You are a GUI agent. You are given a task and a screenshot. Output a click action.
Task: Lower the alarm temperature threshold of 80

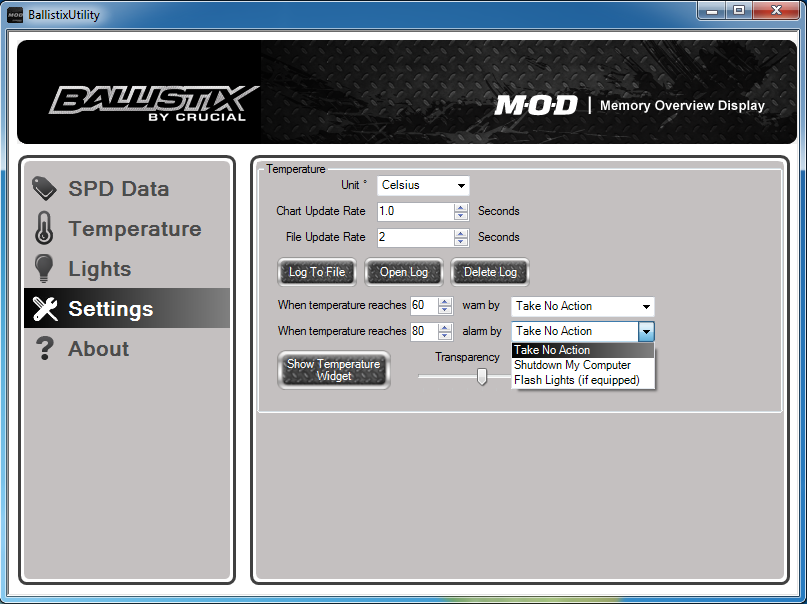pos(445,335)
